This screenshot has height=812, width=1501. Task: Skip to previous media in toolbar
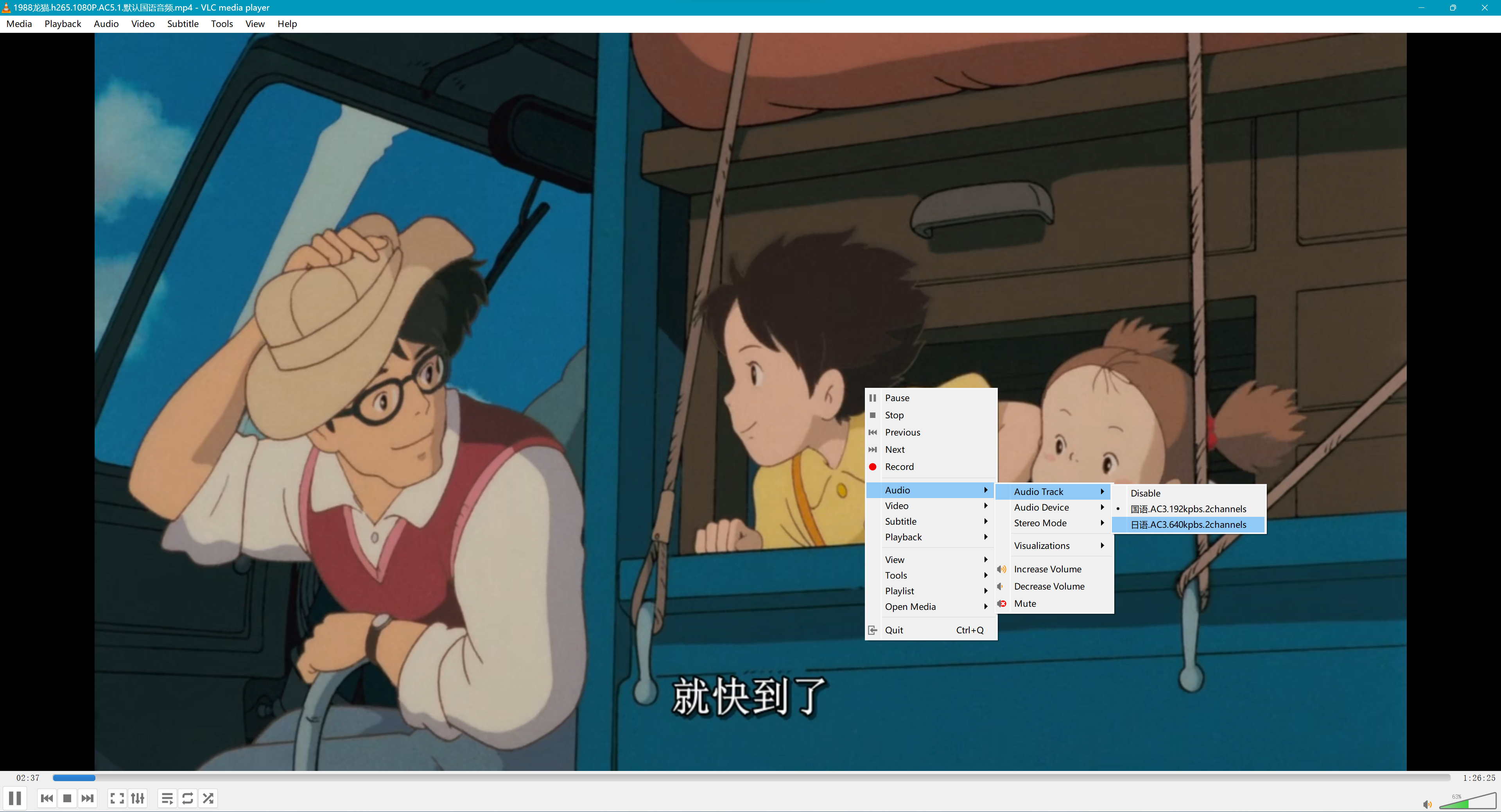tap(47, 798)
